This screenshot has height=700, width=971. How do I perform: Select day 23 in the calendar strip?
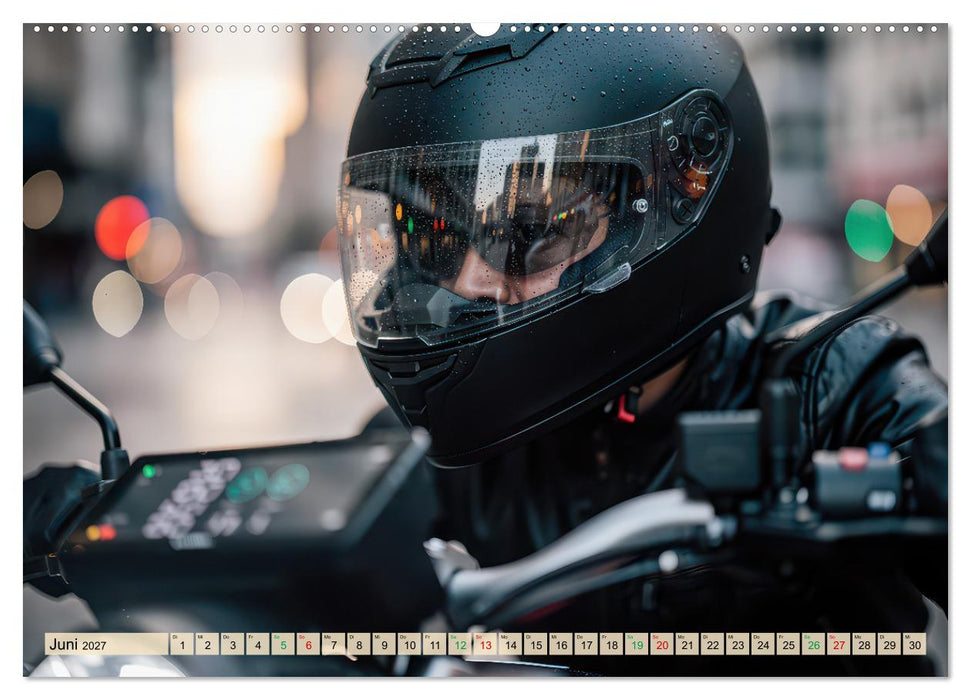pyautogui.click(x=738, y=644)
